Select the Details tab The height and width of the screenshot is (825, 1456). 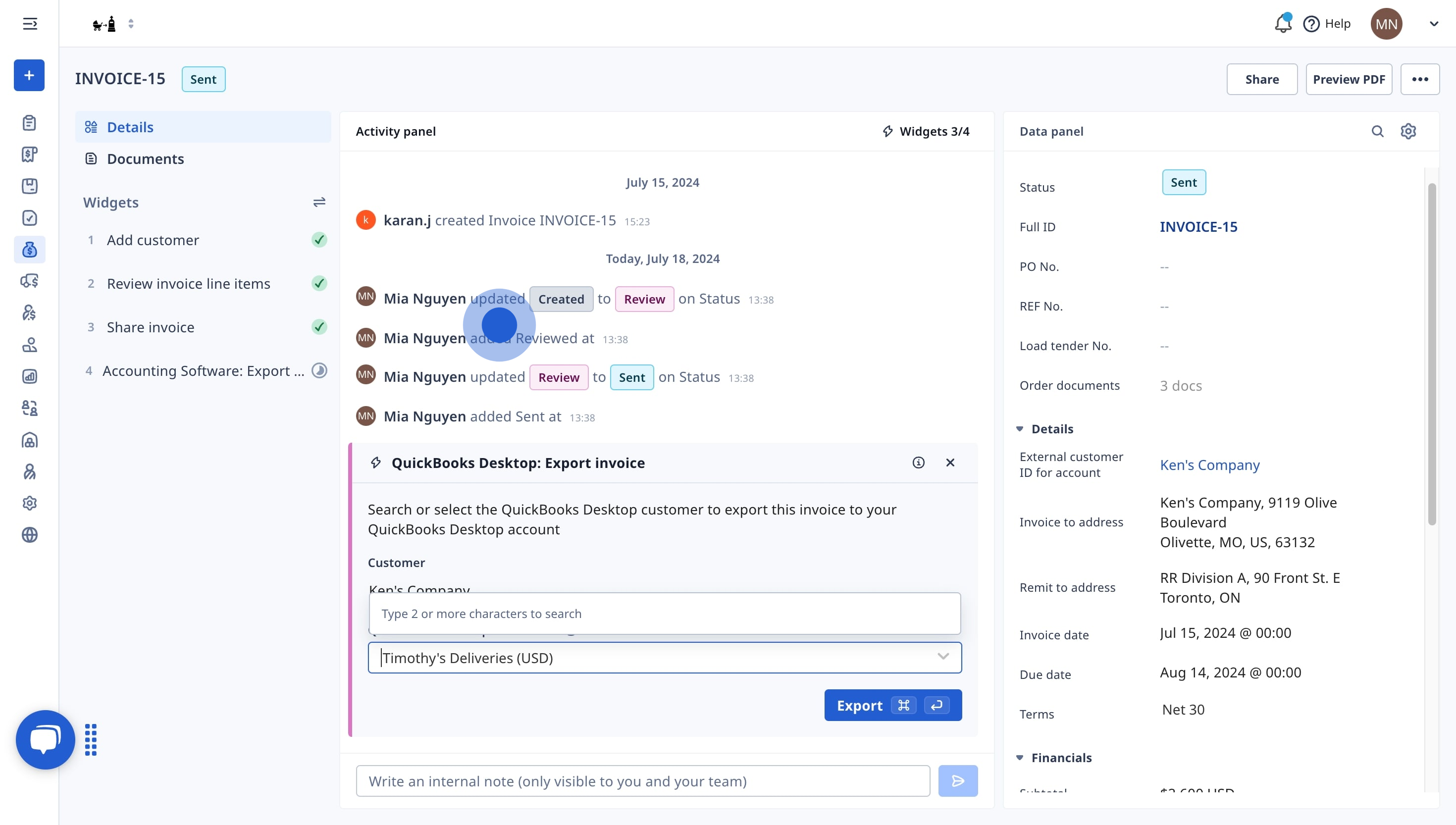[130, 127]
